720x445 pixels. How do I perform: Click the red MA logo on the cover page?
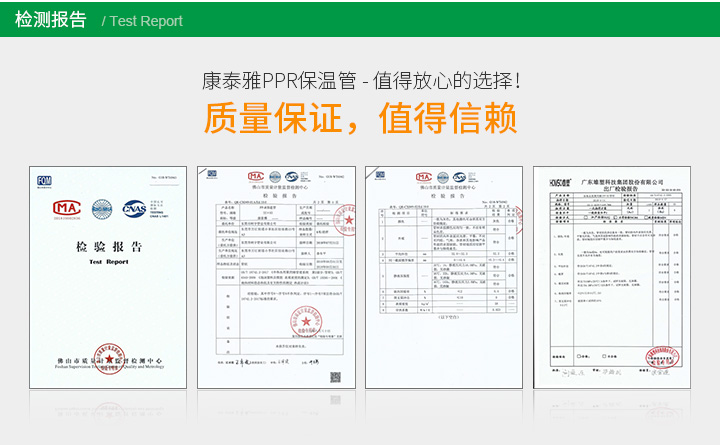coord(66,208)
